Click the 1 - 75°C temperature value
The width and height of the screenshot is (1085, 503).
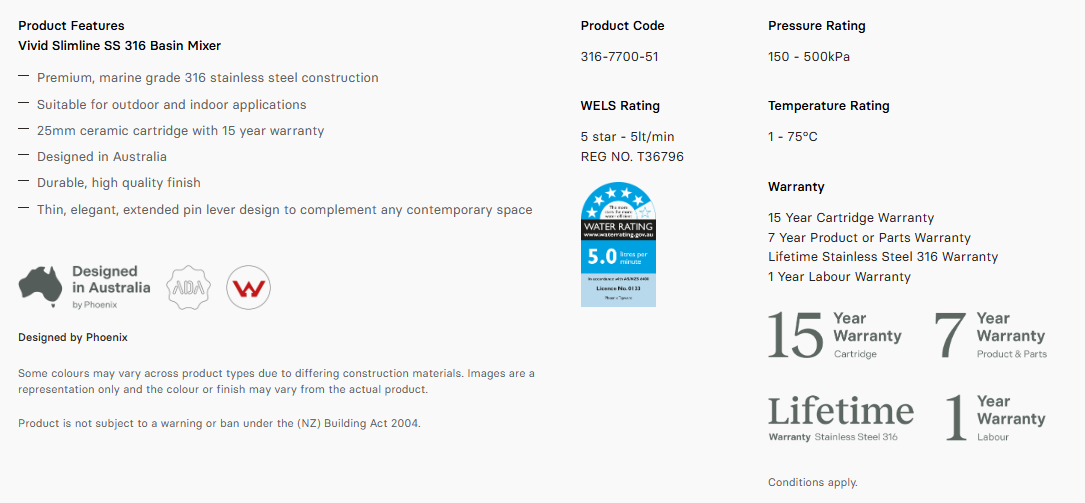[792, 137]
